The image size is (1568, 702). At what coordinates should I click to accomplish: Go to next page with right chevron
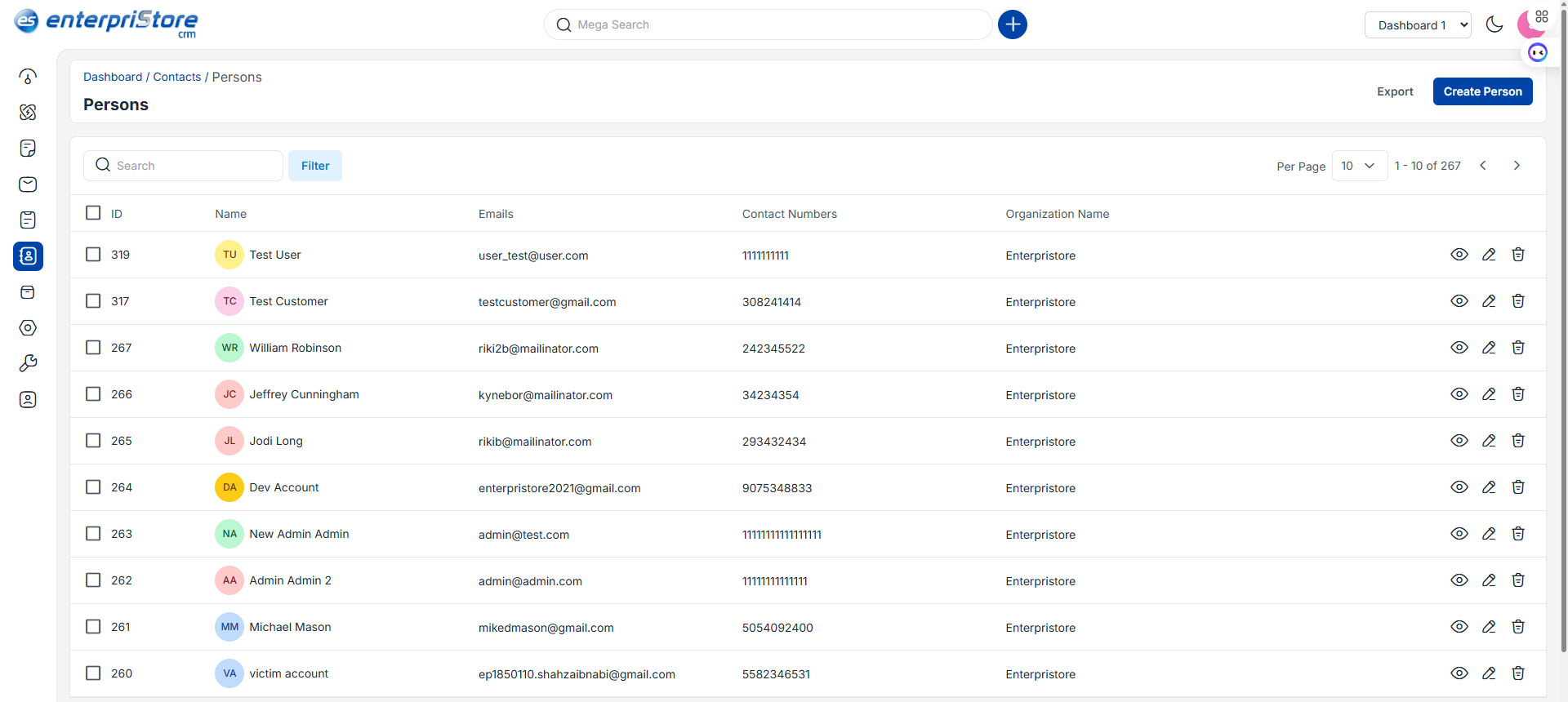1517,166
